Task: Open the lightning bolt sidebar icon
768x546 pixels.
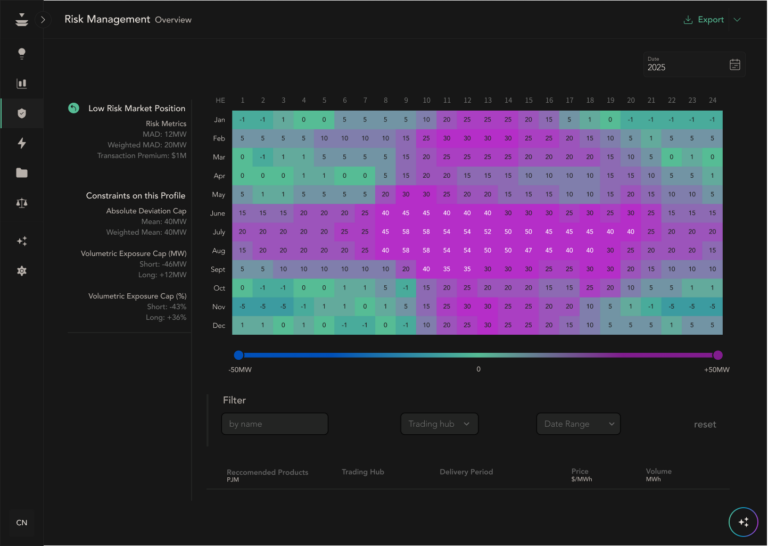Action: pyautogui.click(x=21, y=143)
